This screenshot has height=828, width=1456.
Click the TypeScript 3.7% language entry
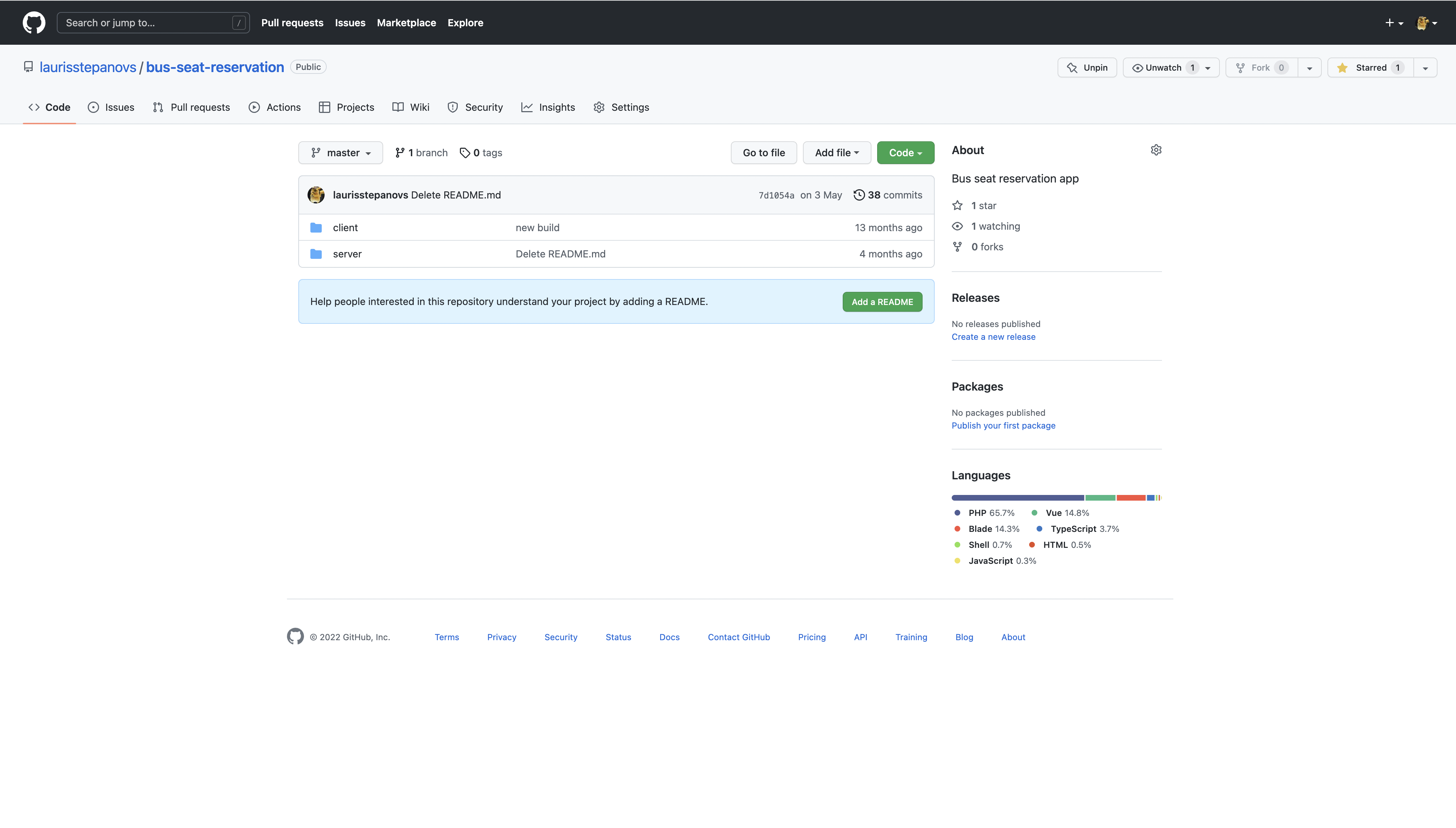click(x=1077, y=529)
